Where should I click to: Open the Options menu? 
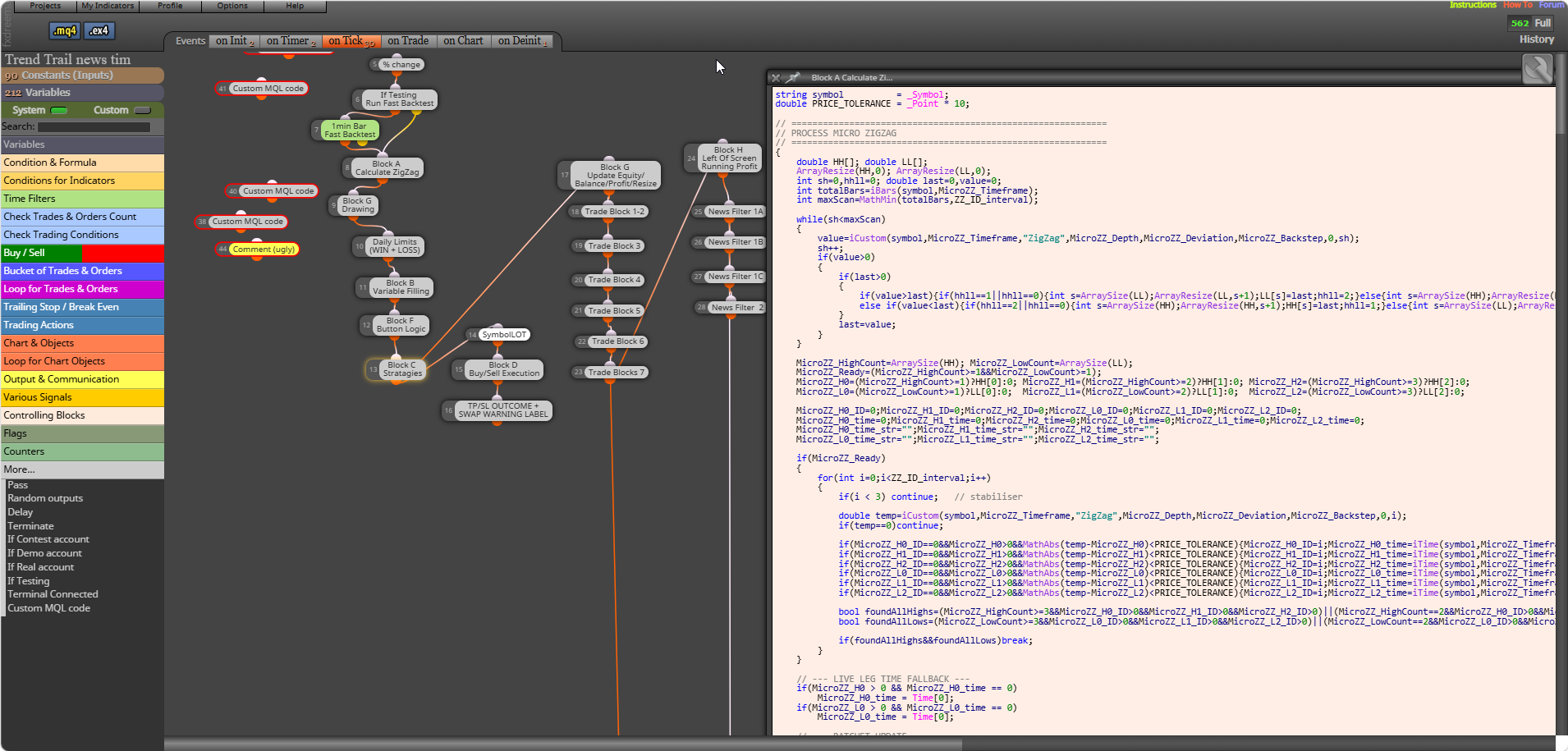coord(232,6)
